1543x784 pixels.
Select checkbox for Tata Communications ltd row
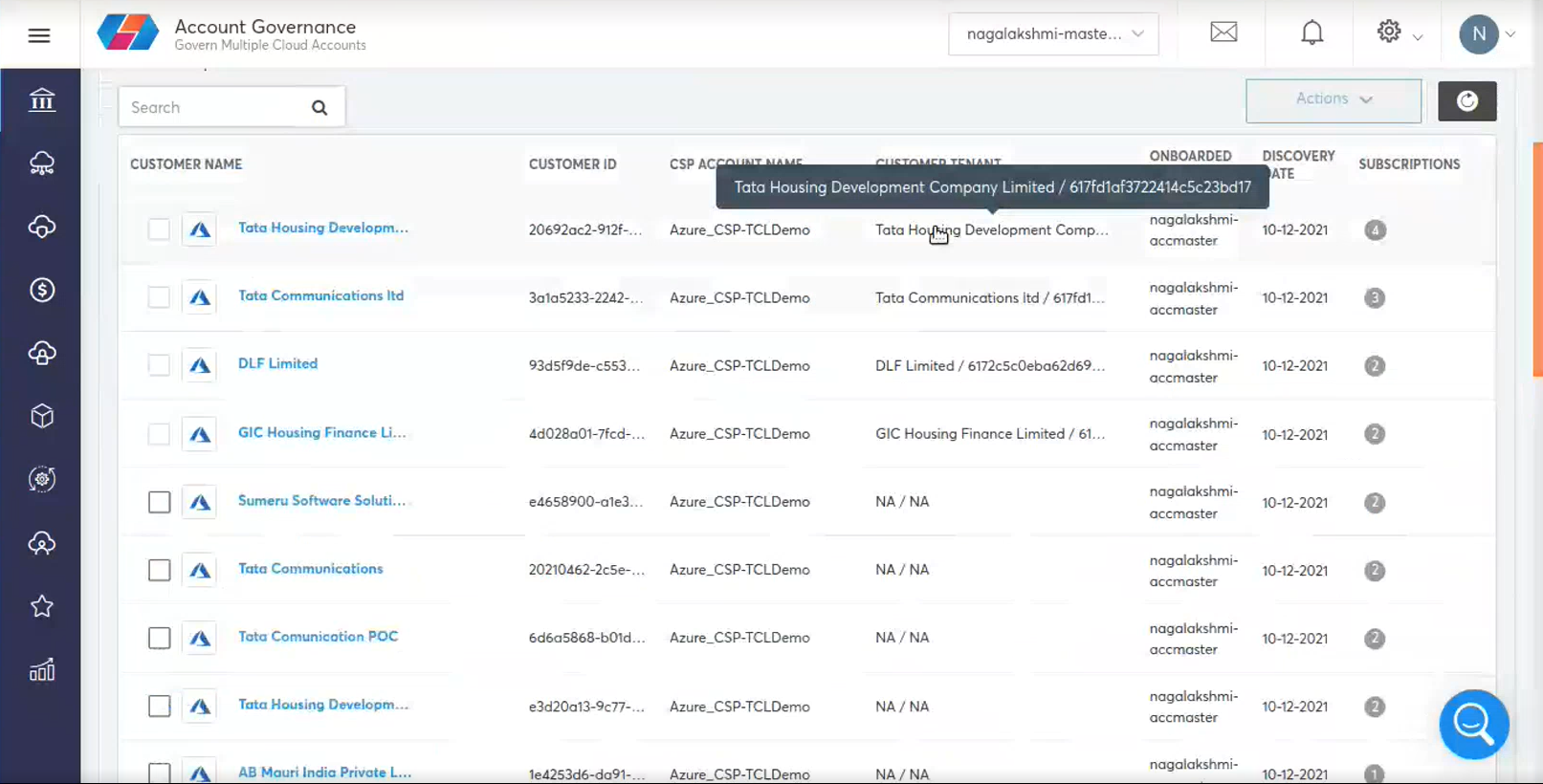(x=159, y=297)
